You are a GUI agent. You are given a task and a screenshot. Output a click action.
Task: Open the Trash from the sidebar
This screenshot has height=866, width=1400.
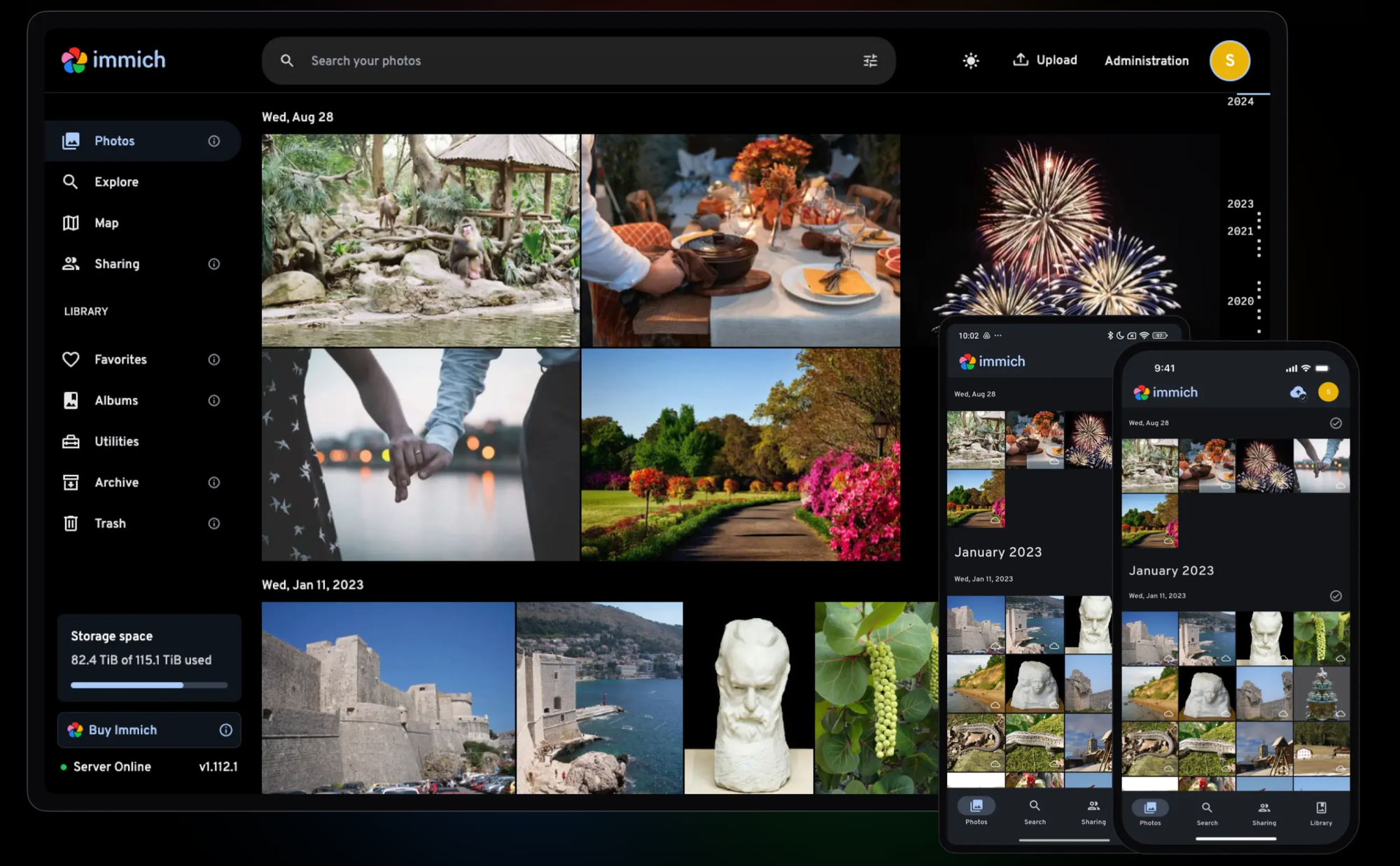click(x=110, y=523)
